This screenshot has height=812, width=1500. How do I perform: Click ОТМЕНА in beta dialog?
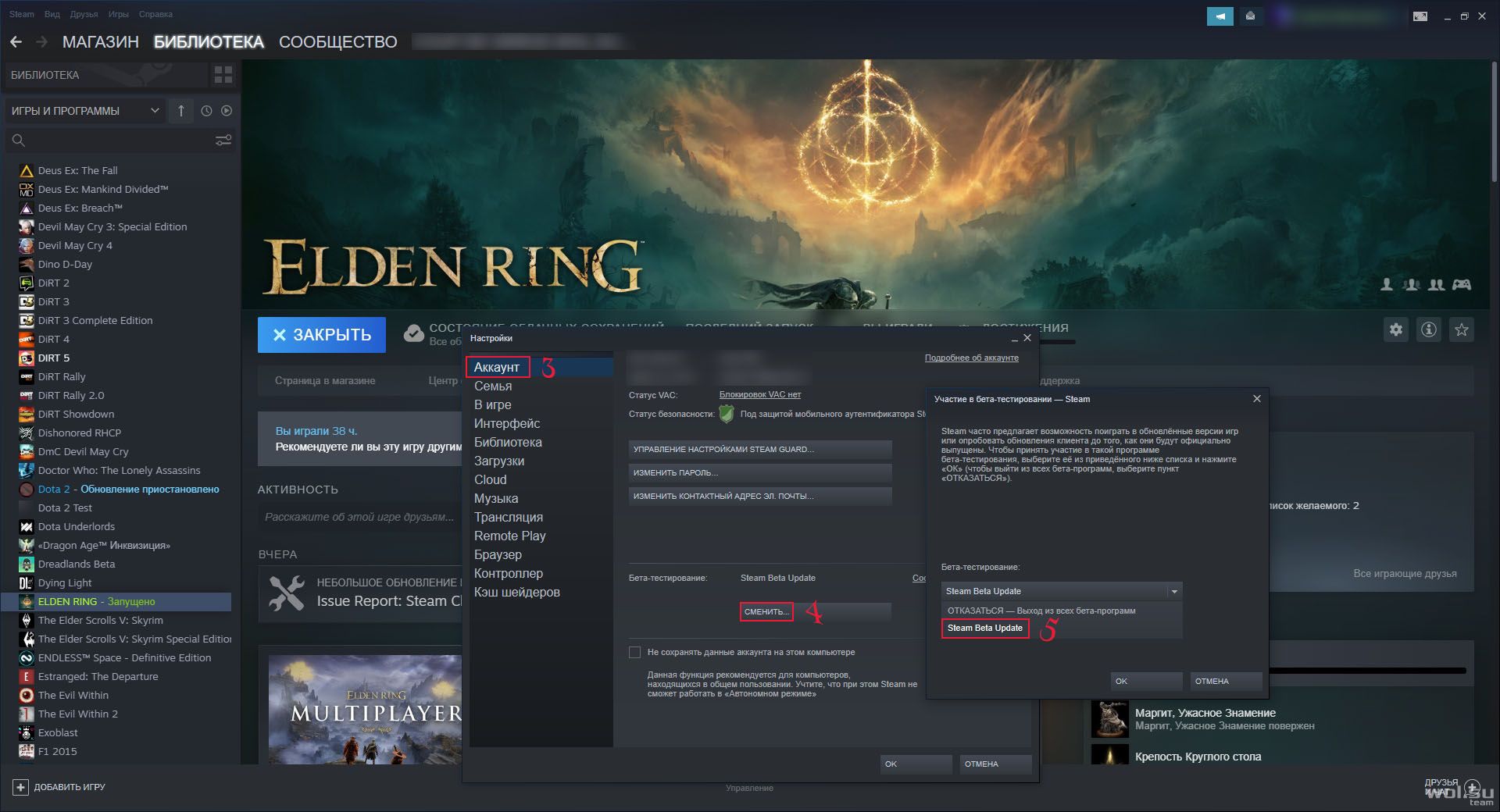[1226, 681]
